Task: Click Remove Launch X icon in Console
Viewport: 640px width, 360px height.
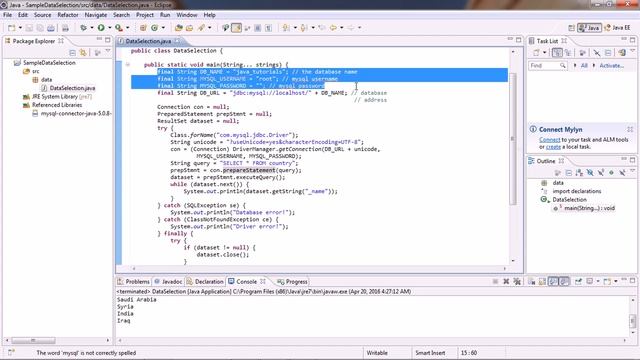Action: click(506, 281)
